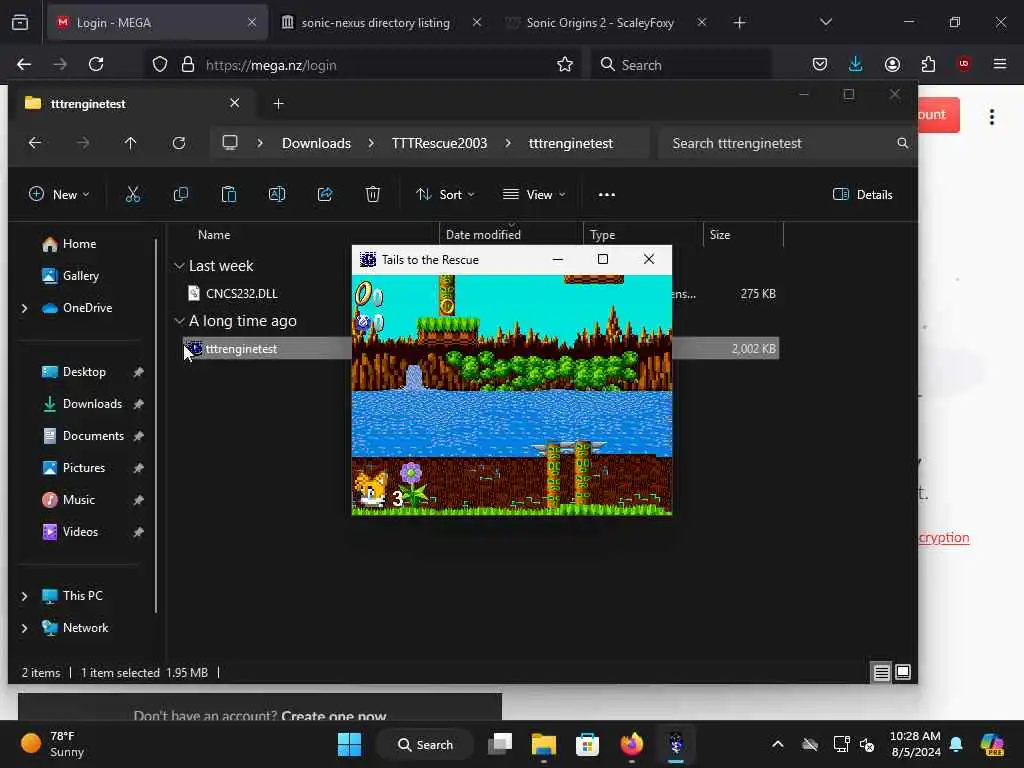Click TTTRescue2003 in the breadcrumb path
Image resolution: width=1024 pixels, height=768 pixels.
click(439, 143)
